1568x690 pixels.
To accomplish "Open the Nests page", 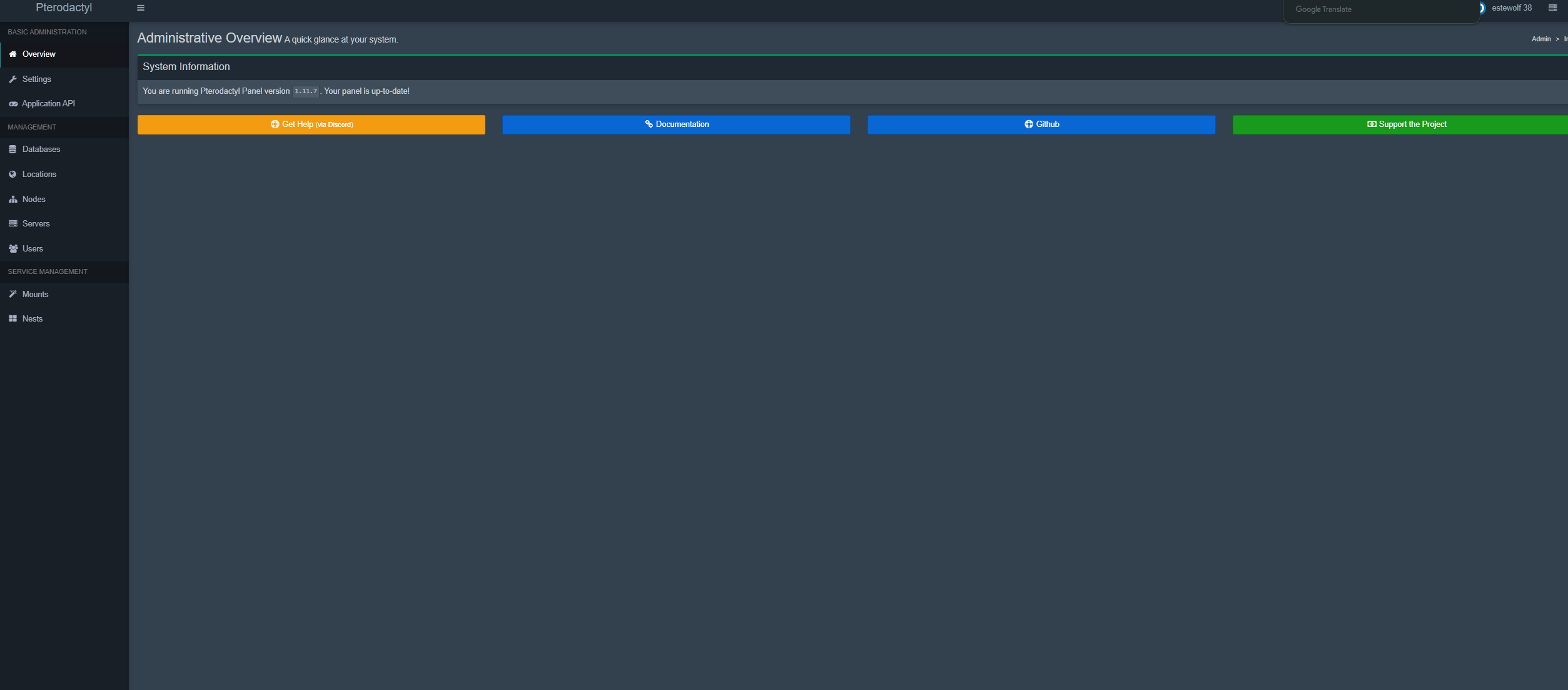I will coord(64,319).
